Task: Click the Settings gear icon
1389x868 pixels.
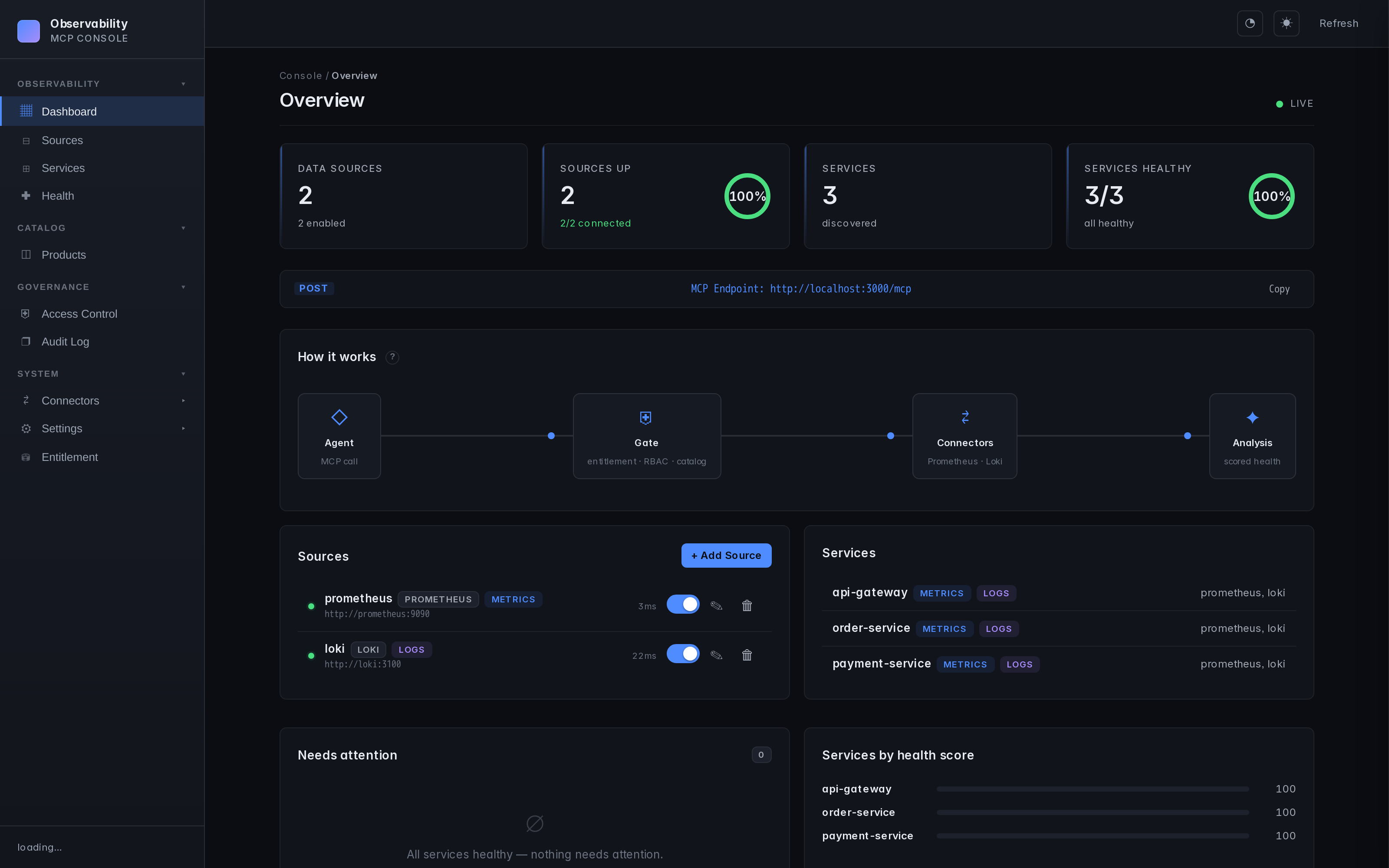Action: (26, 428)
